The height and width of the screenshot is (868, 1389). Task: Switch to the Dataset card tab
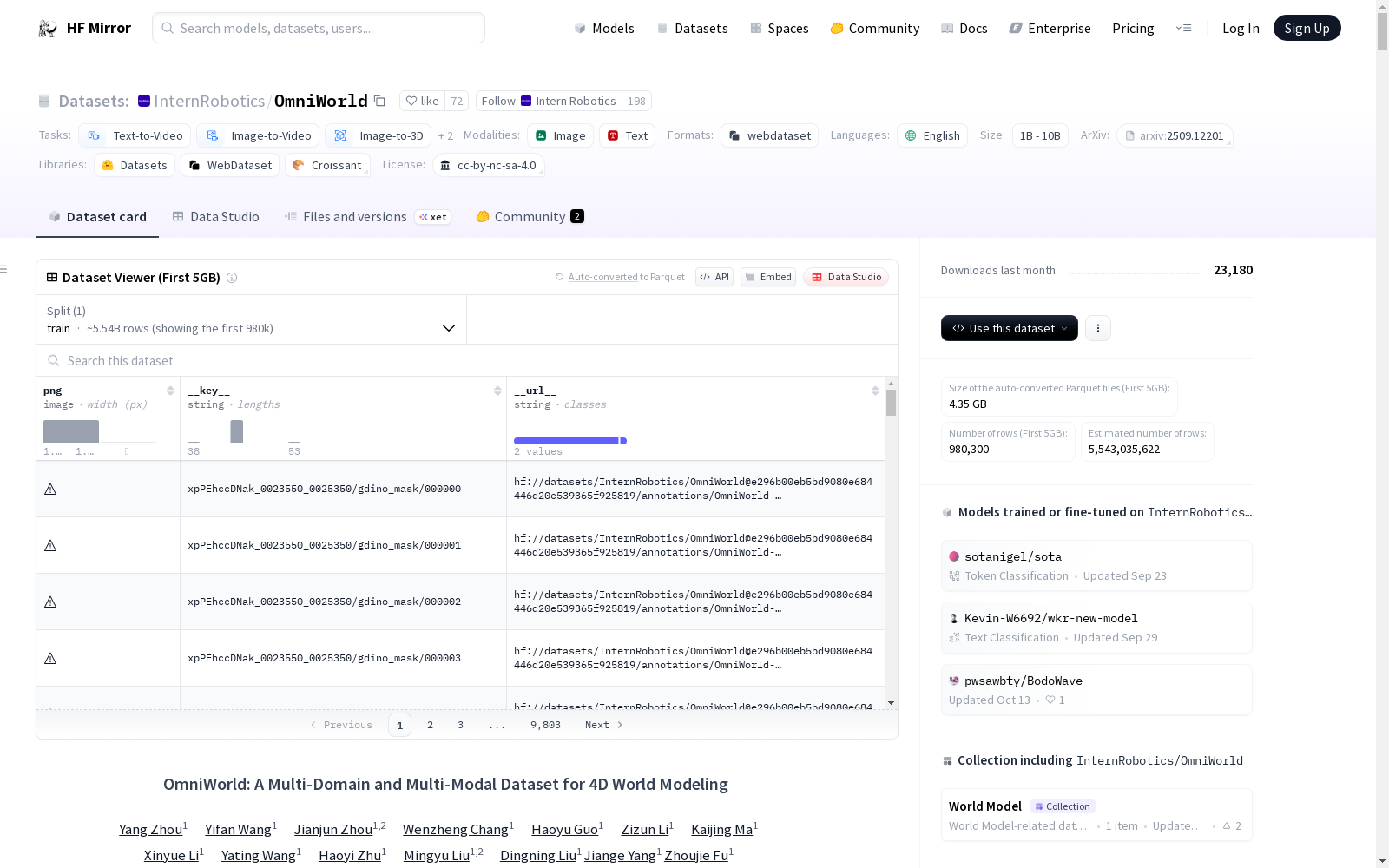tap(97, 217)
